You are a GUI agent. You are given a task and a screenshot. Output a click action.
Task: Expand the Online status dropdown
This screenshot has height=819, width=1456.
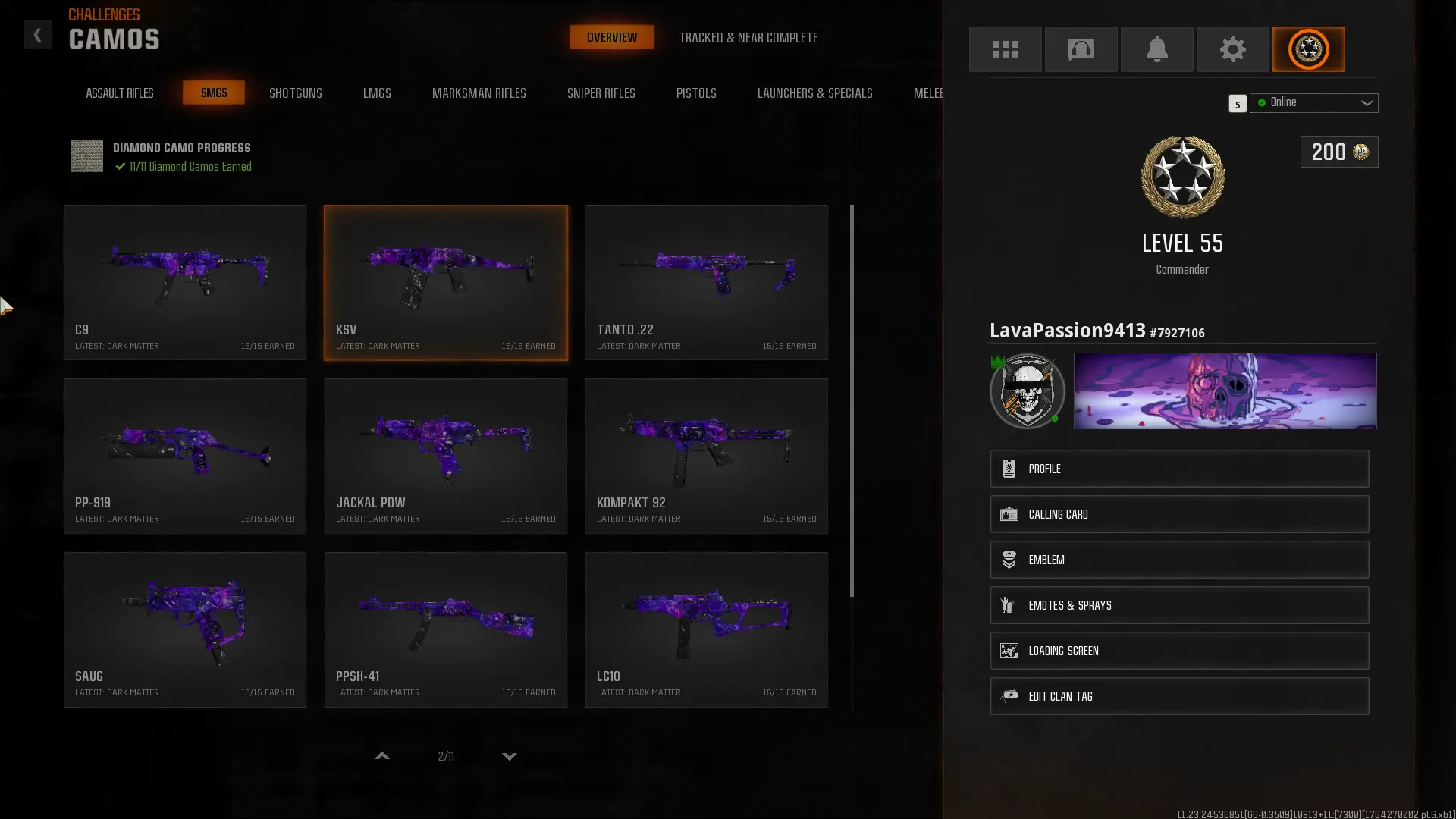pyautogui.click(x=1314, y=102)
